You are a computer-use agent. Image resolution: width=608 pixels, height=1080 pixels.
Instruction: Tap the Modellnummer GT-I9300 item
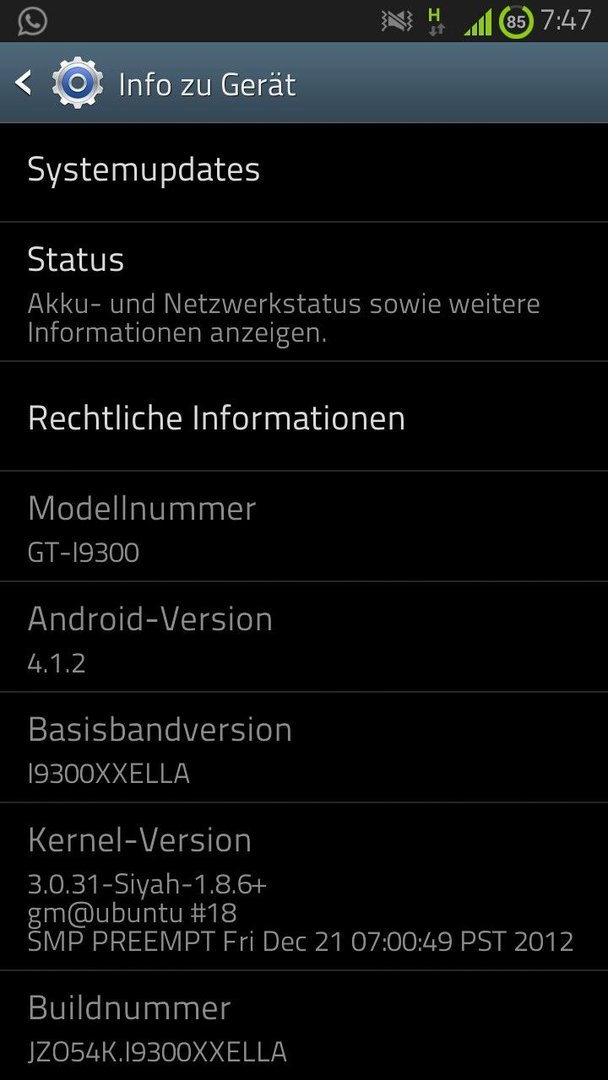pos(304,527)
